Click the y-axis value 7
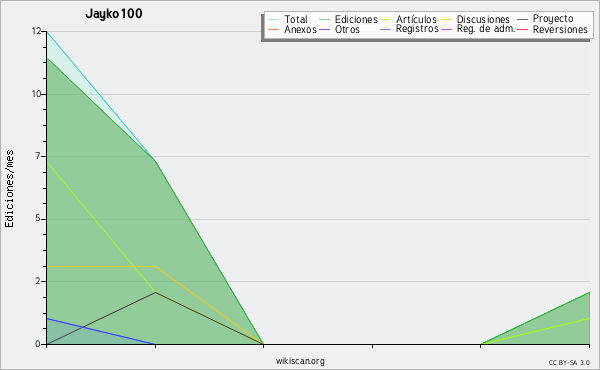The height and width of the screenshot is (370, 600). click(x=38, y=156)
